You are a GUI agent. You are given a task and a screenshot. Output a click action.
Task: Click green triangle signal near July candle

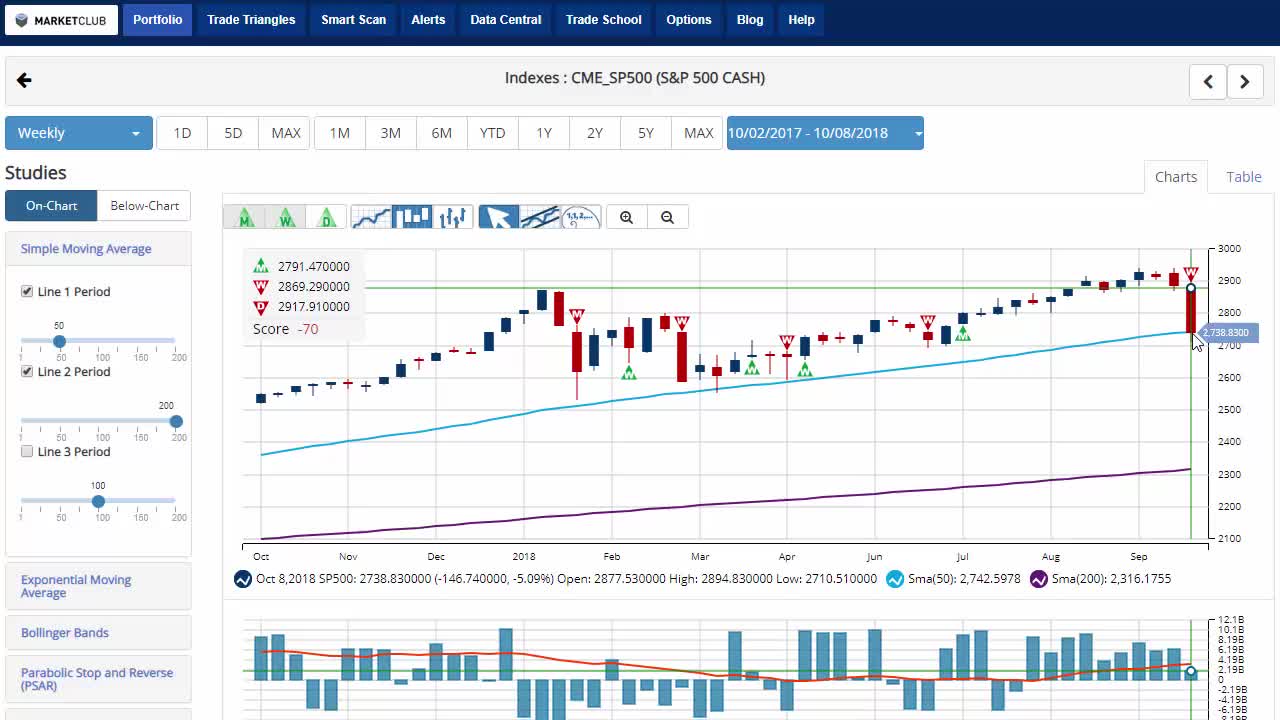point(962,334)
